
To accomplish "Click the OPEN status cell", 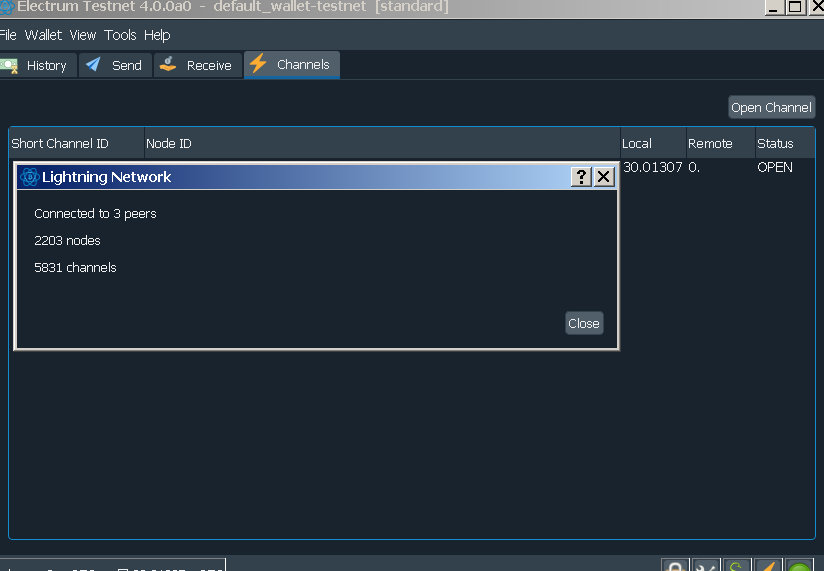I will coord(775,167).
